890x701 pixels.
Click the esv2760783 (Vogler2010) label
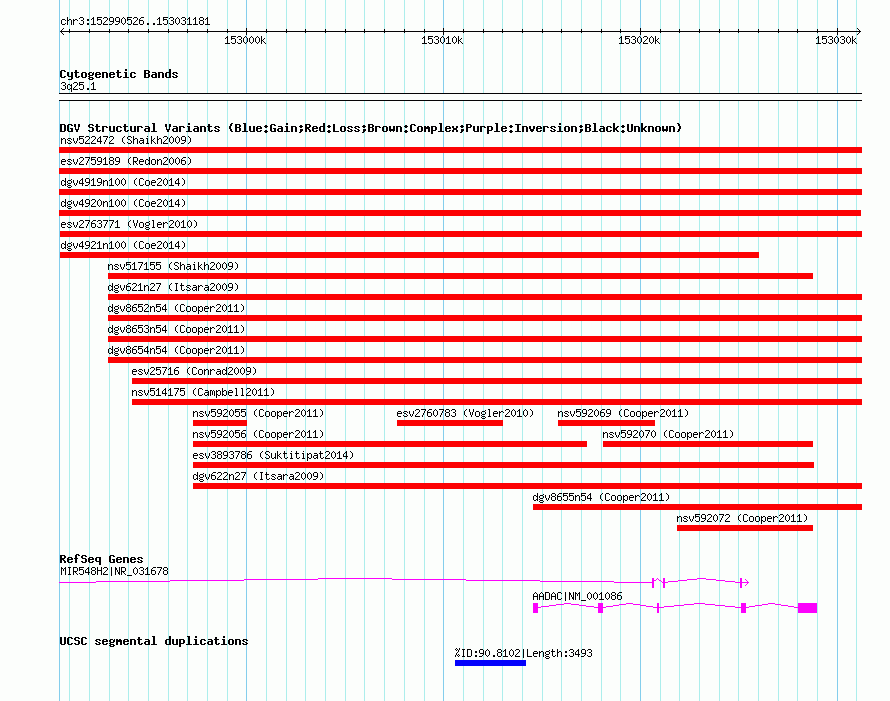click(465, 413)
